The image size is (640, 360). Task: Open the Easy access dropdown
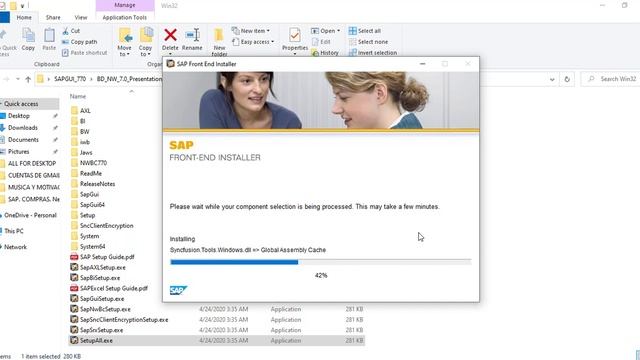253,42
